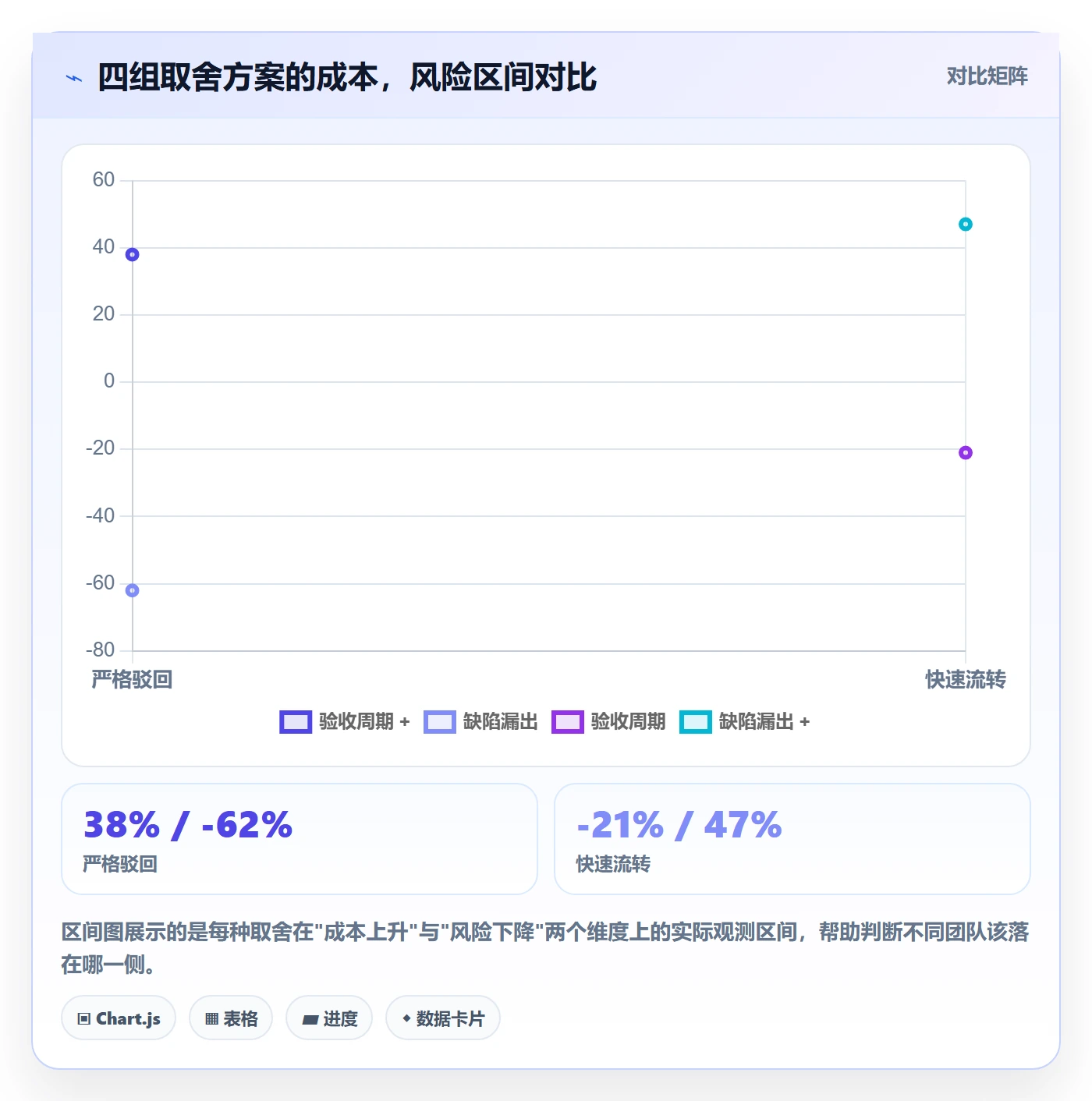1092x1101 pixels.
Task: Click the 表格 tag chip
Action: pyautogui.click(x=231, y=1018)
